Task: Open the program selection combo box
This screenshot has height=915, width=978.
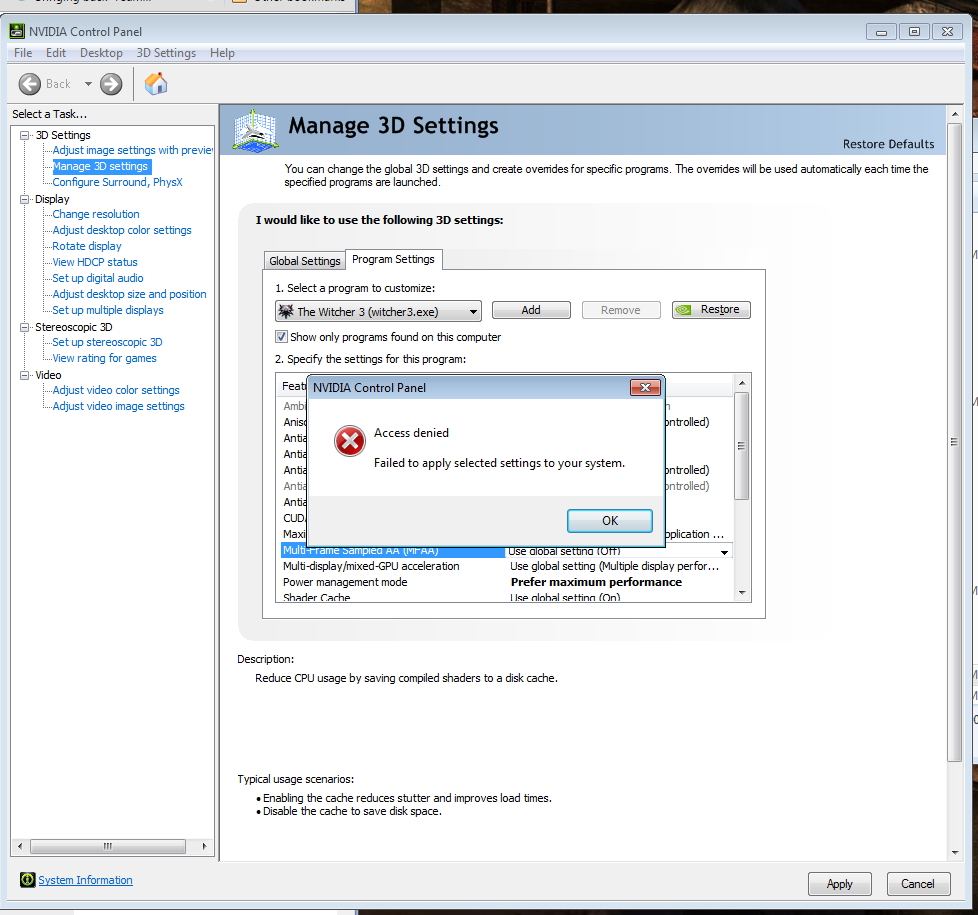Action: pos(378,311)
